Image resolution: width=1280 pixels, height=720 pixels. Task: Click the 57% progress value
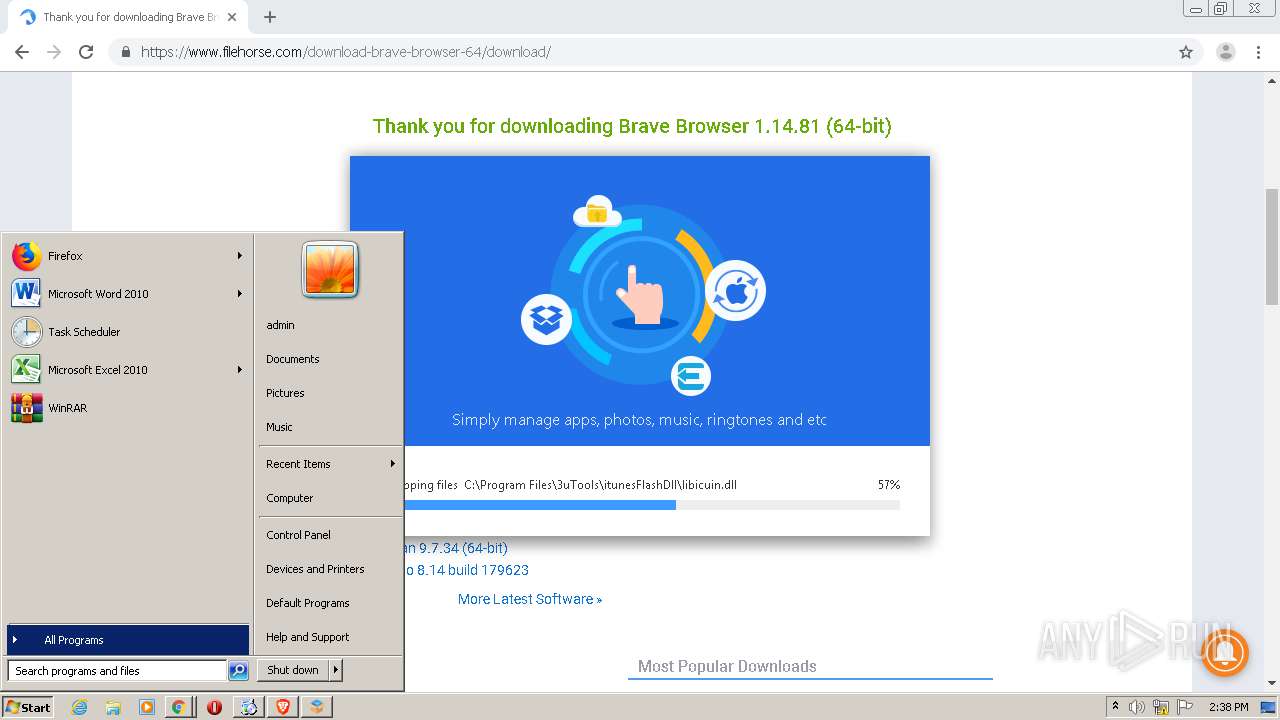[x=889, y=485]
